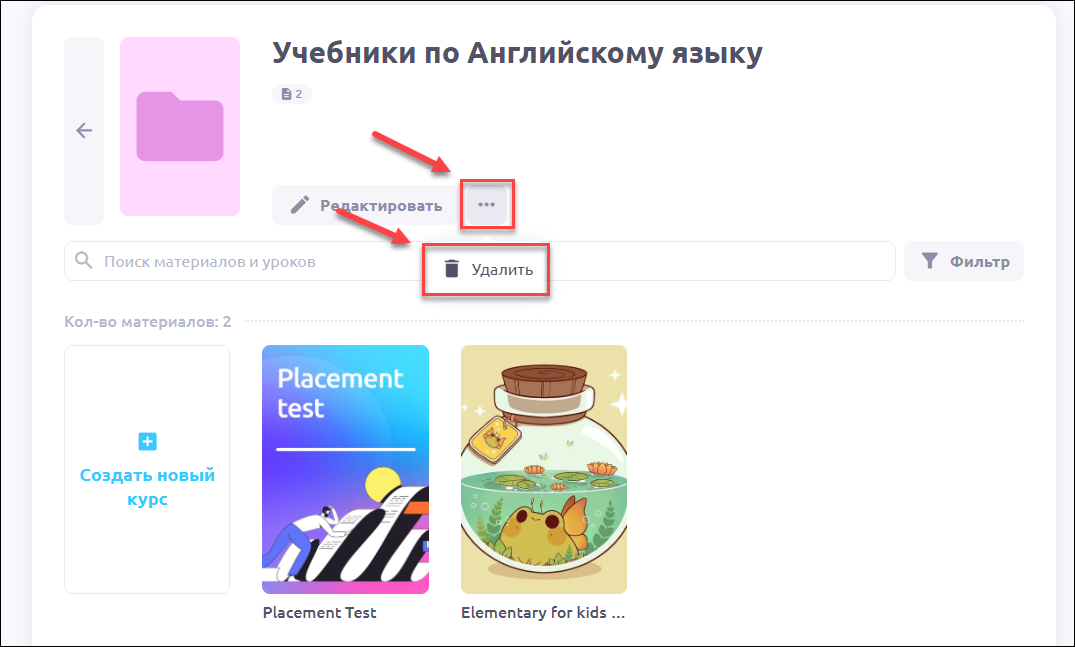
Task: Click the pencil edit icon
Action: tap(300, 205)
